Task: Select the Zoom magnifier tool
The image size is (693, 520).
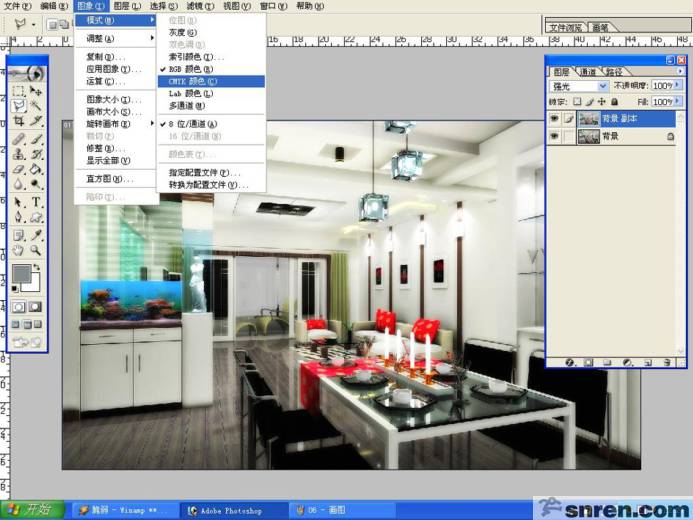Action: (36, 251)
